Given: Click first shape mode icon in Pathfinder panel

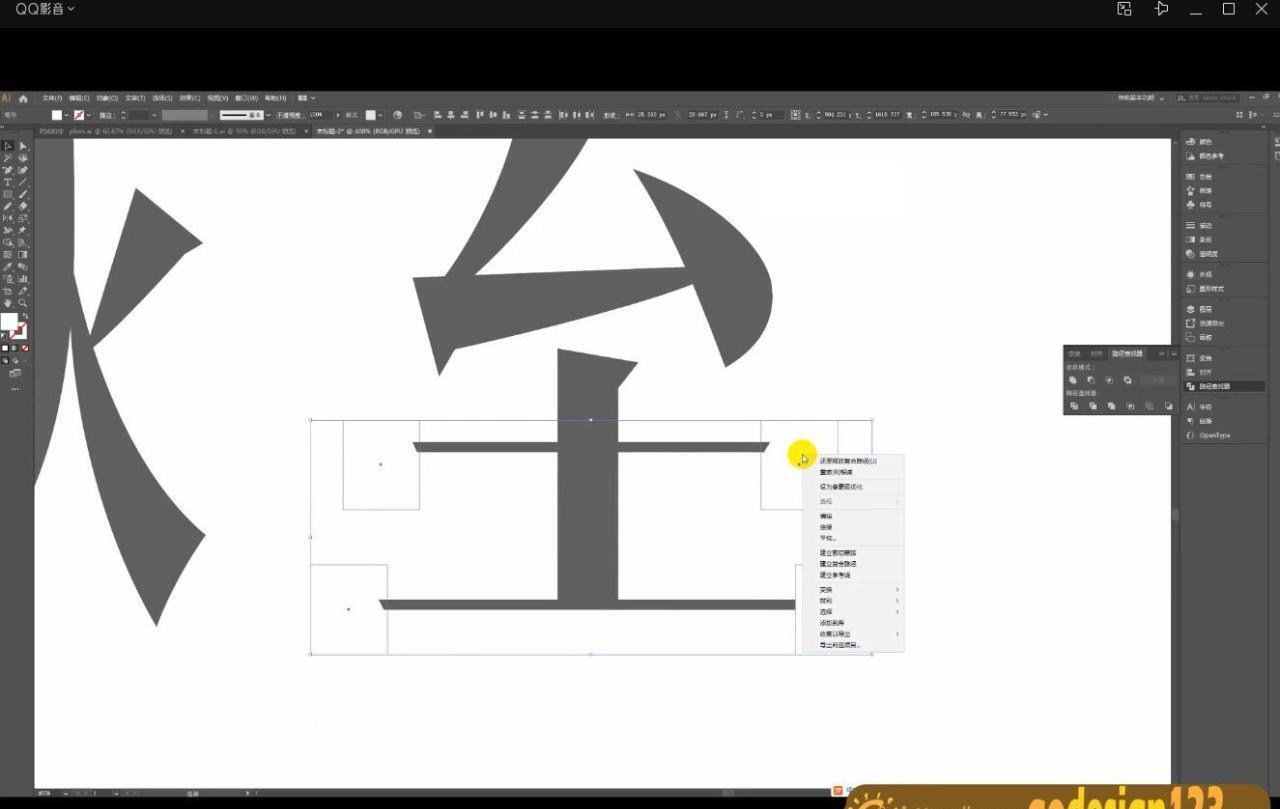Looking at the screenshot, I should point(1073,380).
